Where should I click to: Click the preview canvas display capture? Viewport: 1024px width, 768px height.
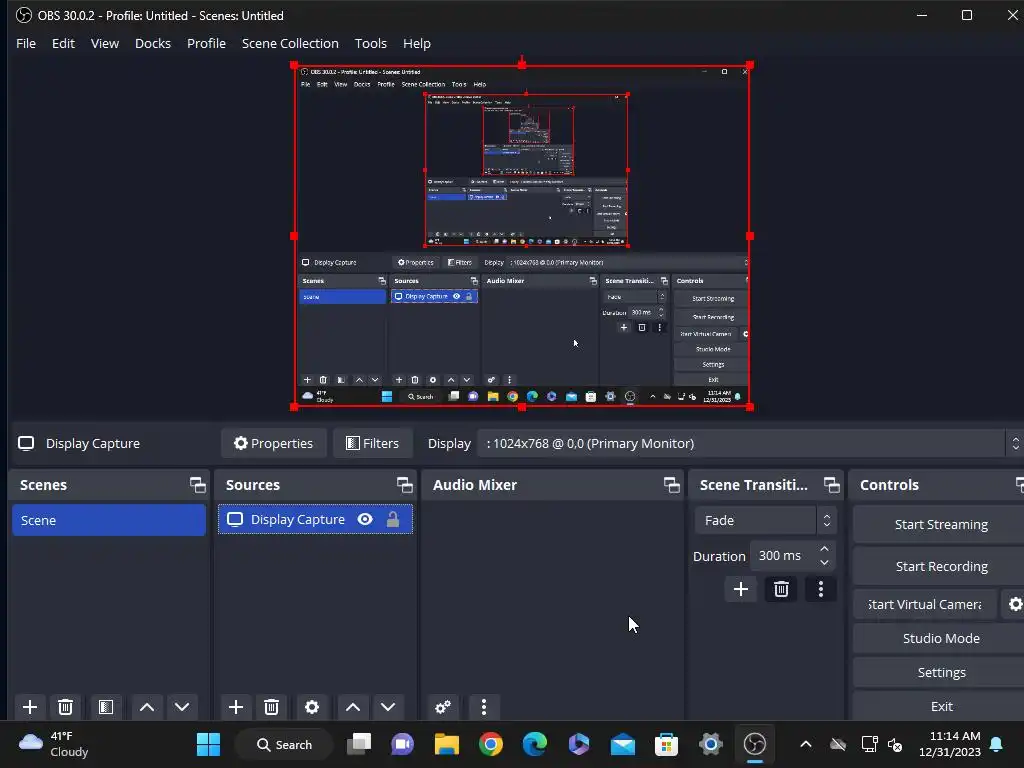click(522, 236)
